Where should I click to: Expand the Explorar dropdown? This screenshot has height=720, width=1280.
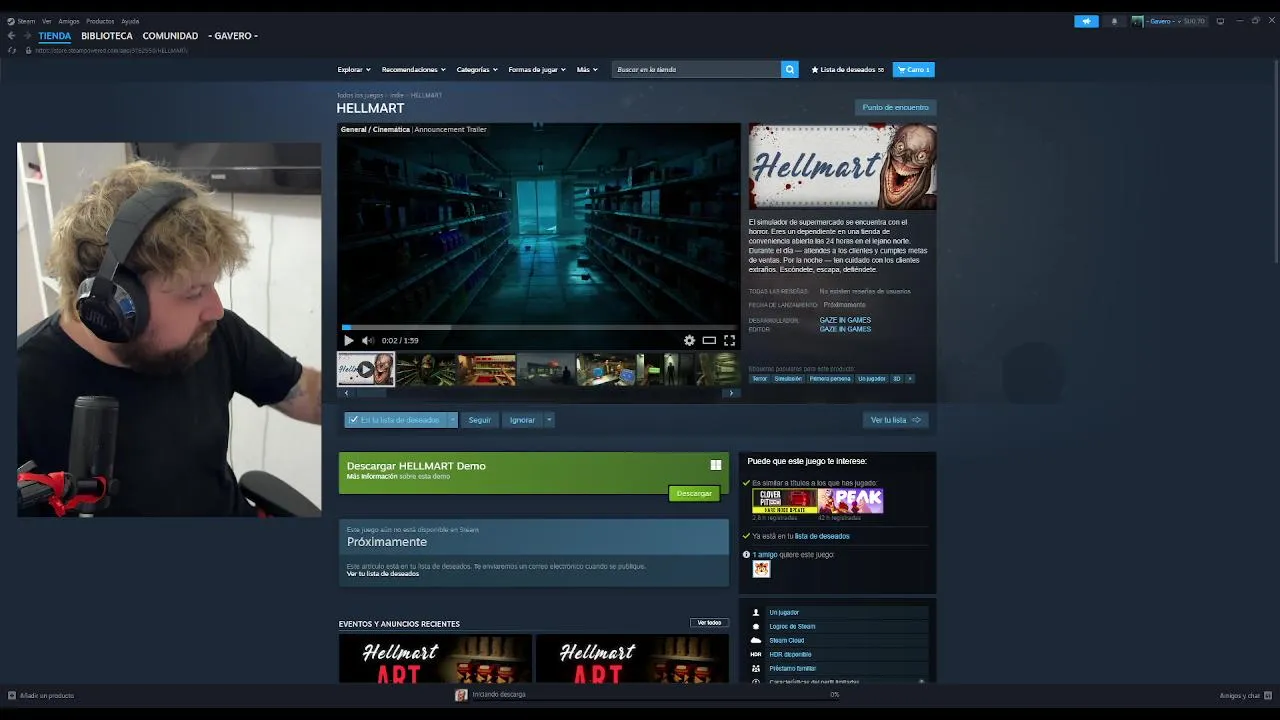click(354, 70)
